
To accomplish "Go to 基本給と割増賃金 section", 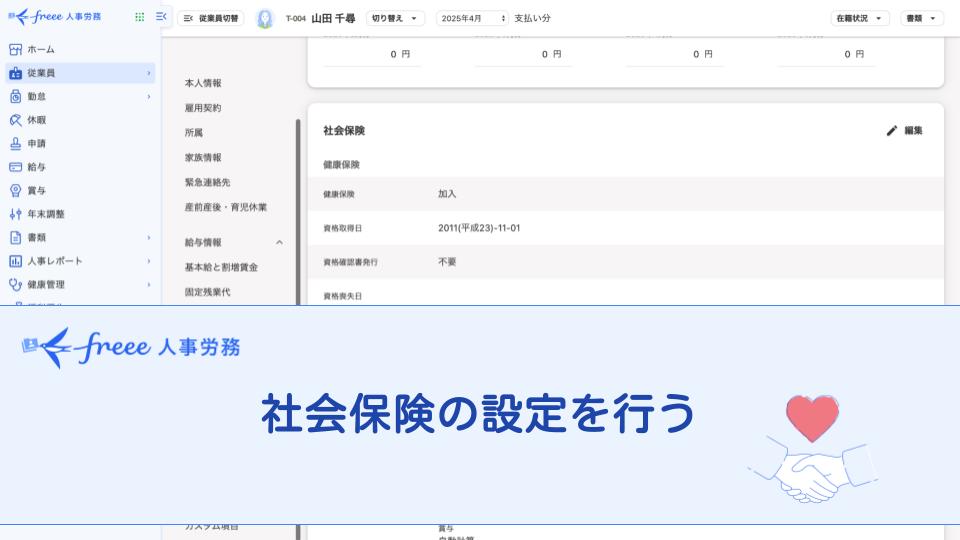I will tap(221, 268).
